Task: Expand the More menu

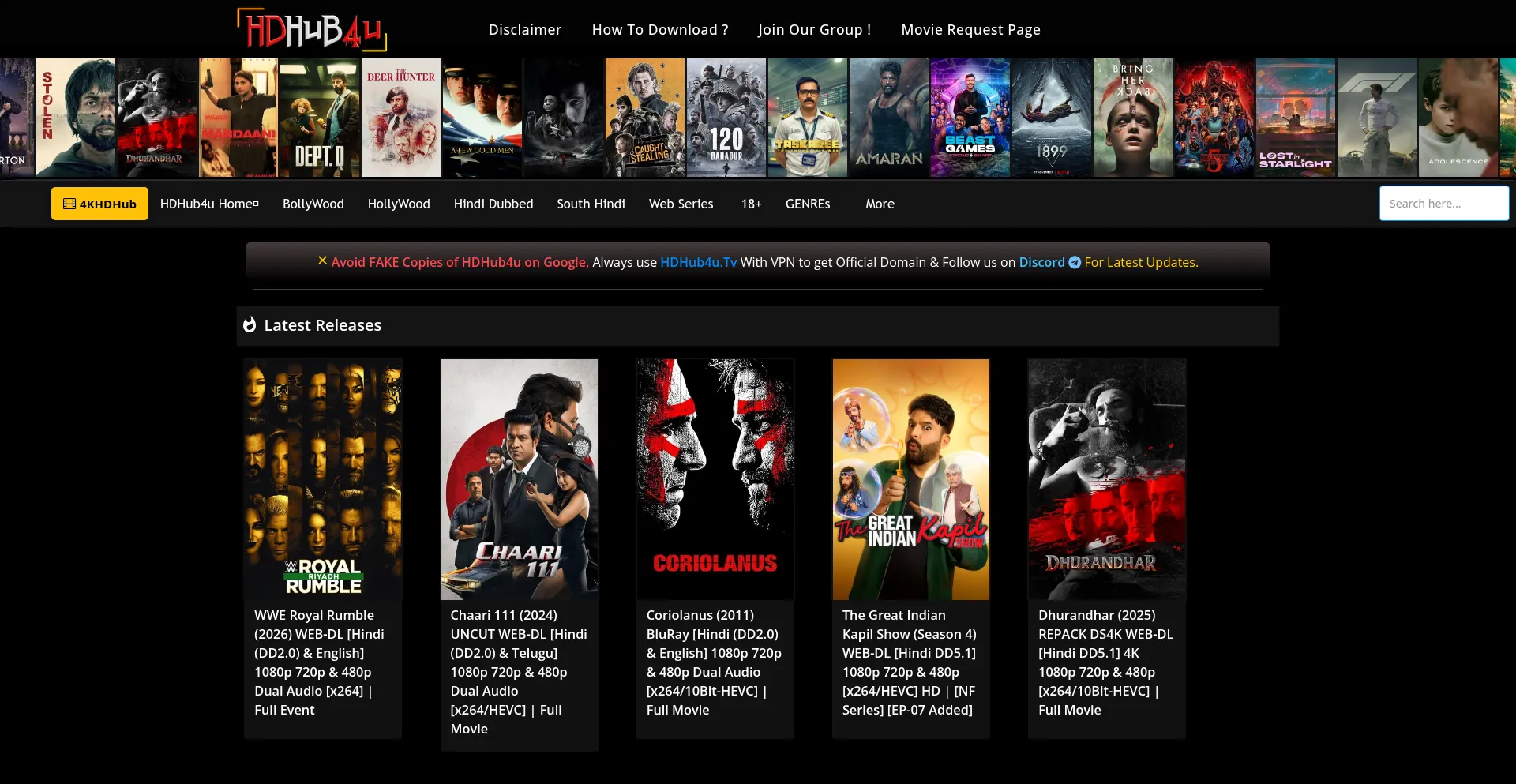Action: click(x=880, y=204)
